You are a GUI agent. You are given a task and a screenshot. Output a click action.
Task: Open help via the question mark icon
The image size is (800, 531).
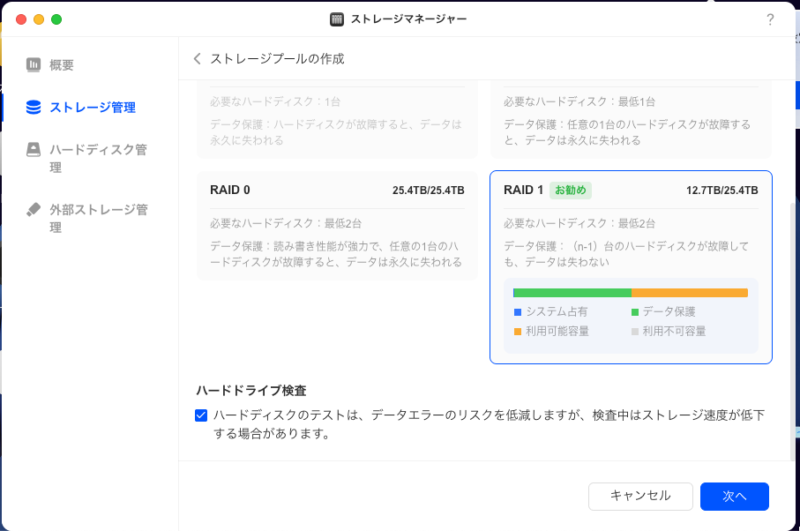pos(770,19)
